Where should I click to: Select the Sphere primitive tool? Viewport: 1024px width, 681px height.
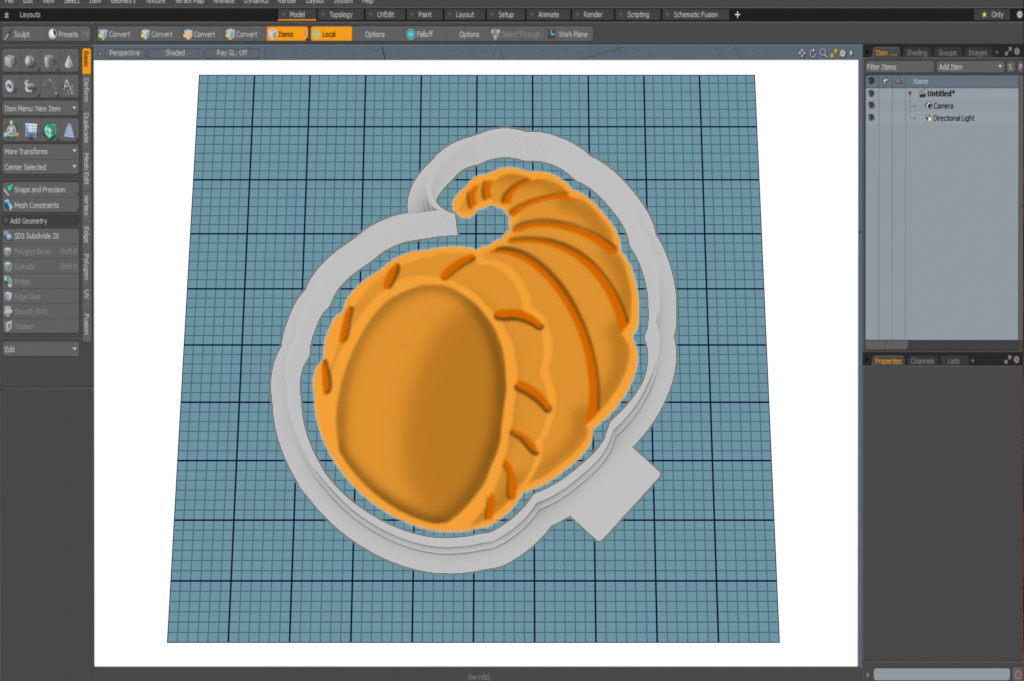(29, 62)
